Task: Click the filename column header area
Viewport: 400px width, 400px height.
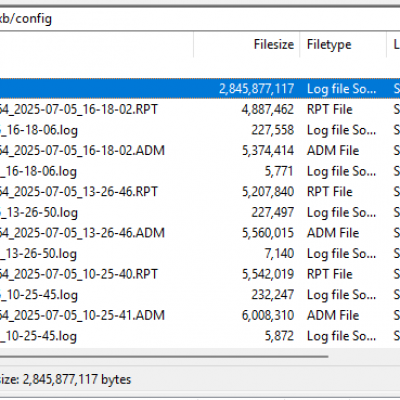Action: (x=97, y=44)
